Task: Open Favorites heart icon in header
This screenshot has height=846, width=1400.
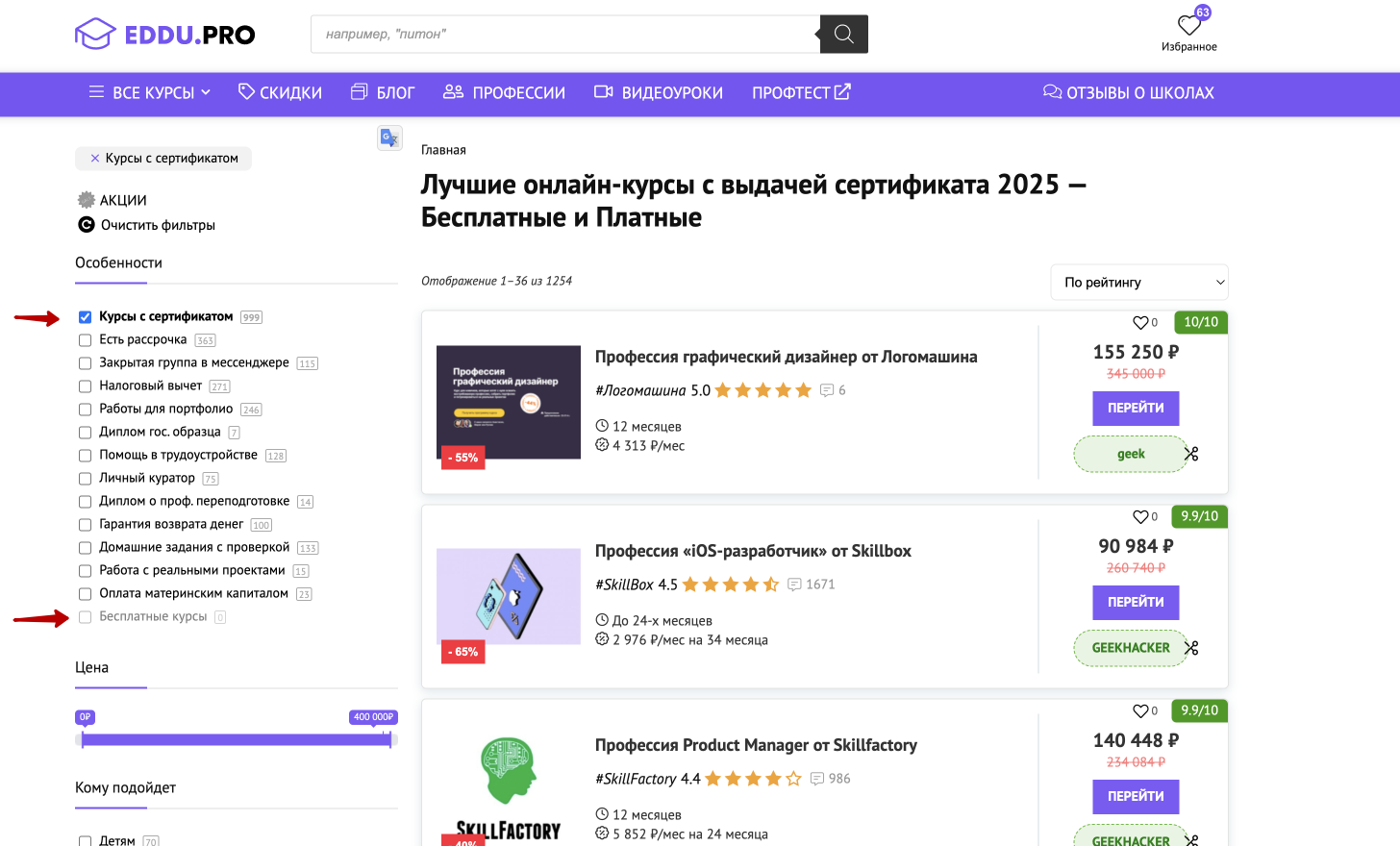Action: [1189, 25]
